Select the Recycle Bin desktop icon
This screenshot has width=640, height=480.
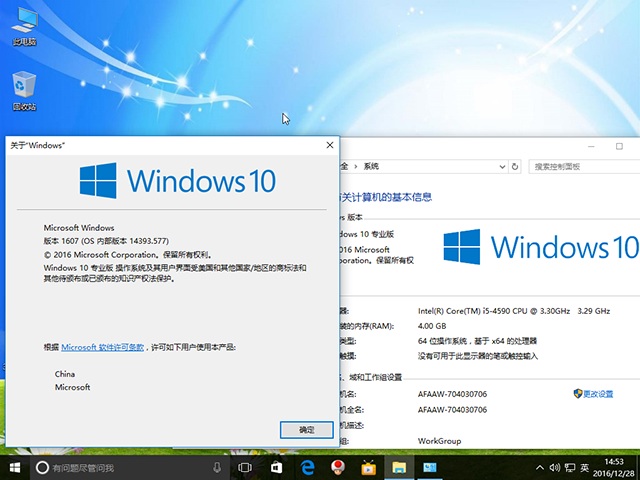point(24,91)
